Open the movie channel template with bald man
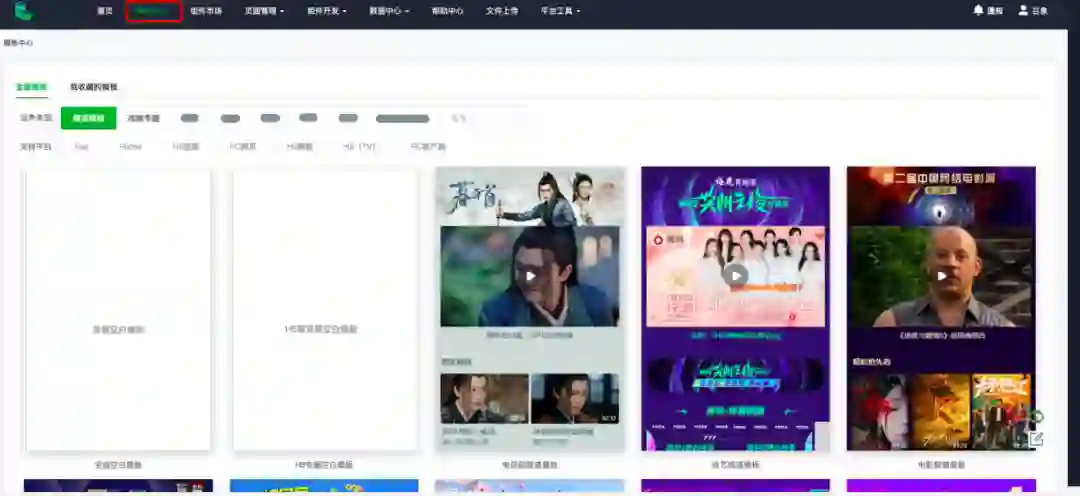Screen dimensions: 1080x496 pyautogui.click(x=941, y=309)
